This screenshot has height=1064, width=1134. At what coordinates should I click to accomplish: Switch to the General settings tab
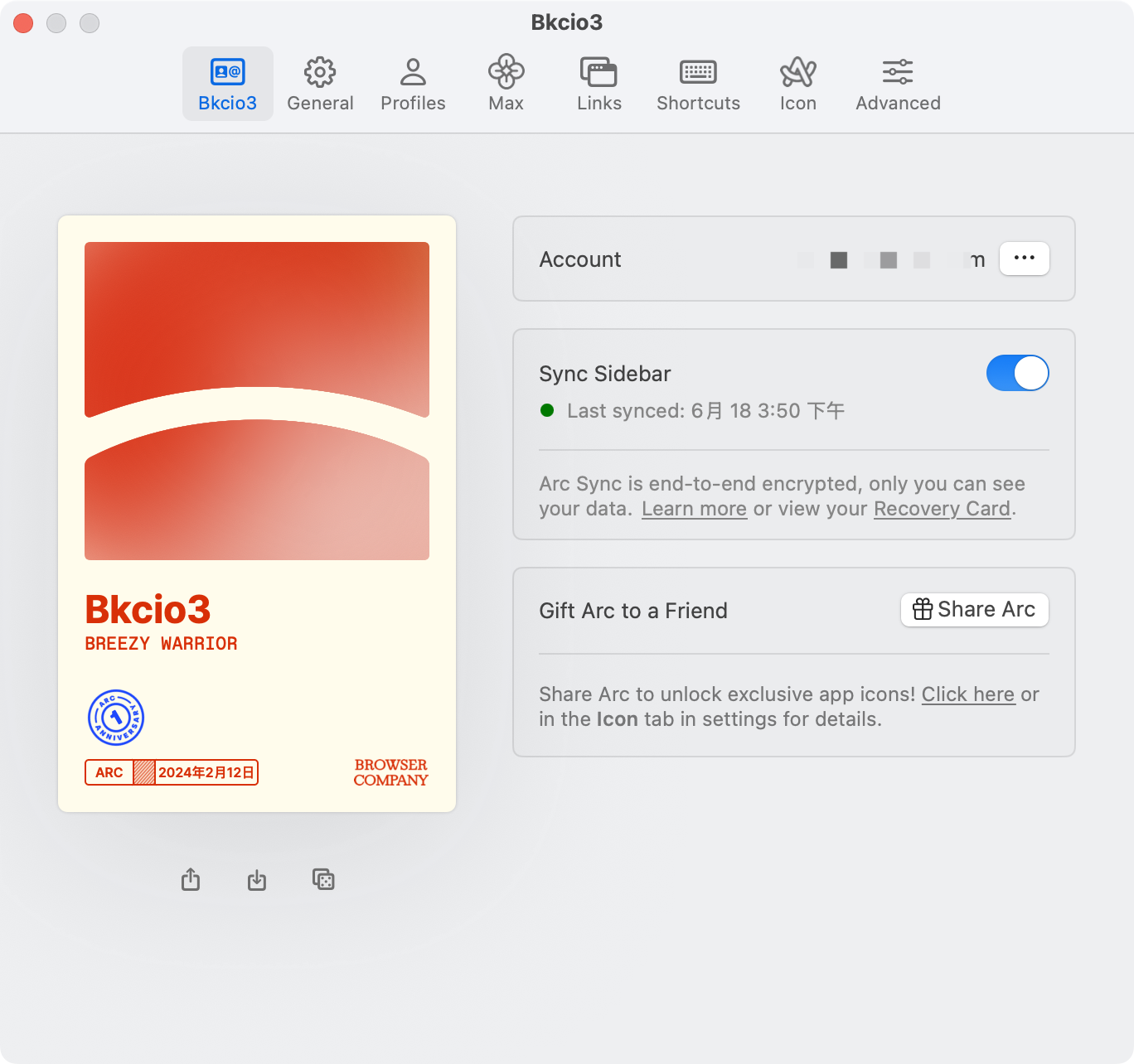coord(320,84)
